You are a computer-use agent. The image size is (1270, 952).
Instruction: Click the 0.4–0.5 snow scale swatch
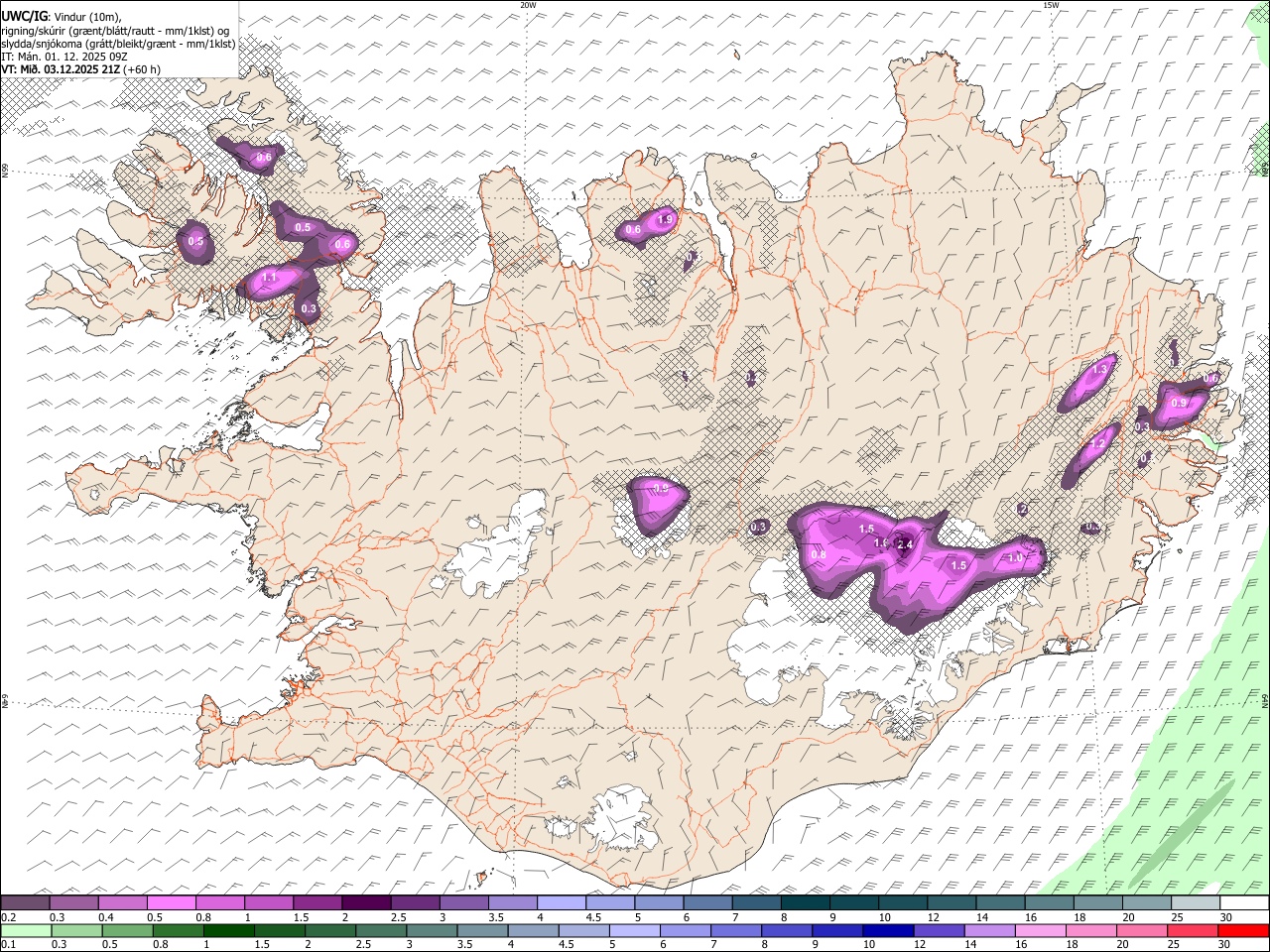(x=122, y=902)
